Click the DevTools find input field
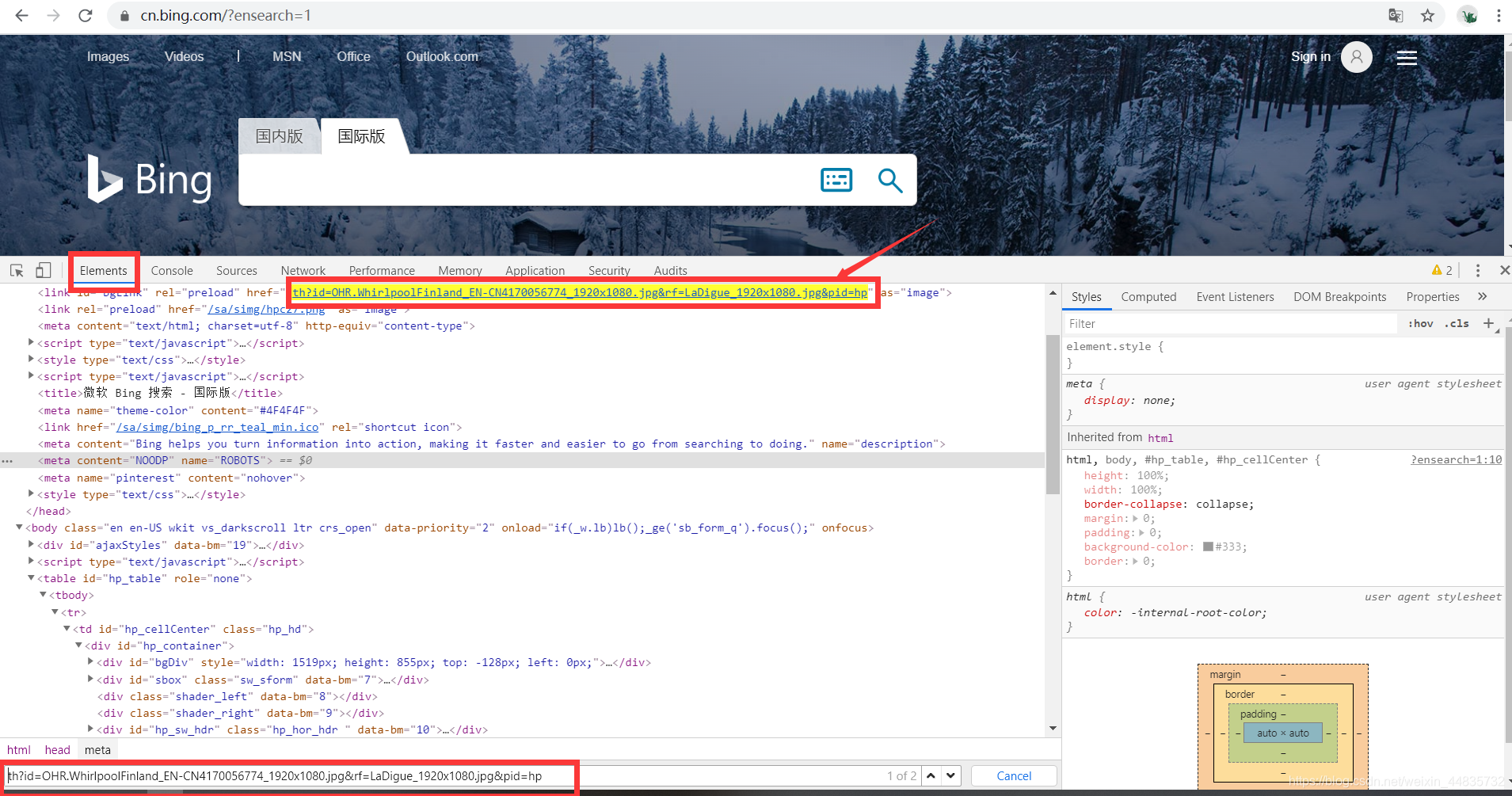Screen dimensions: 1512x796 point(444,775)
